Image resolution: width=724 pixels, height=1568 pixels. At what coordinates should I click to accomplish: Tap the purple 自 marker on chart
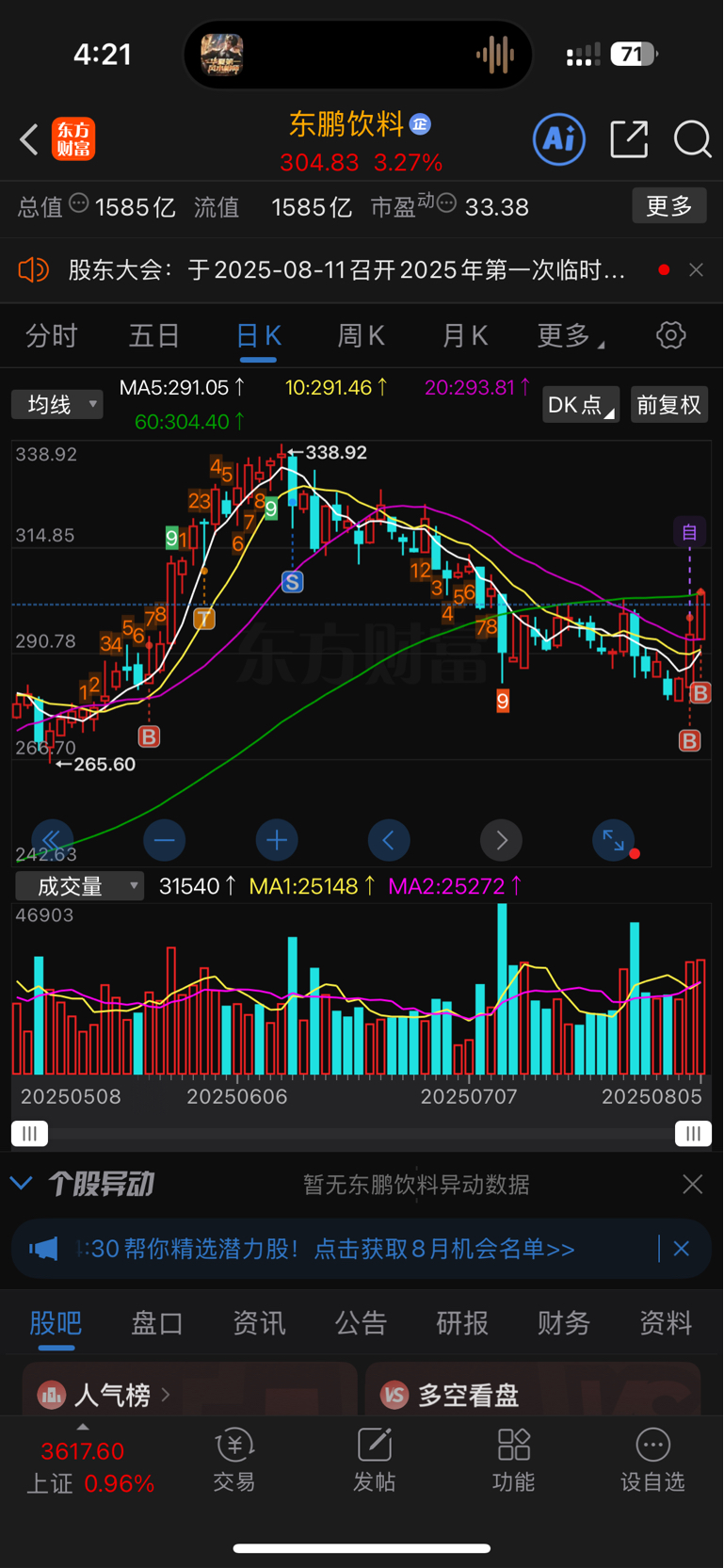coord(689,532)
